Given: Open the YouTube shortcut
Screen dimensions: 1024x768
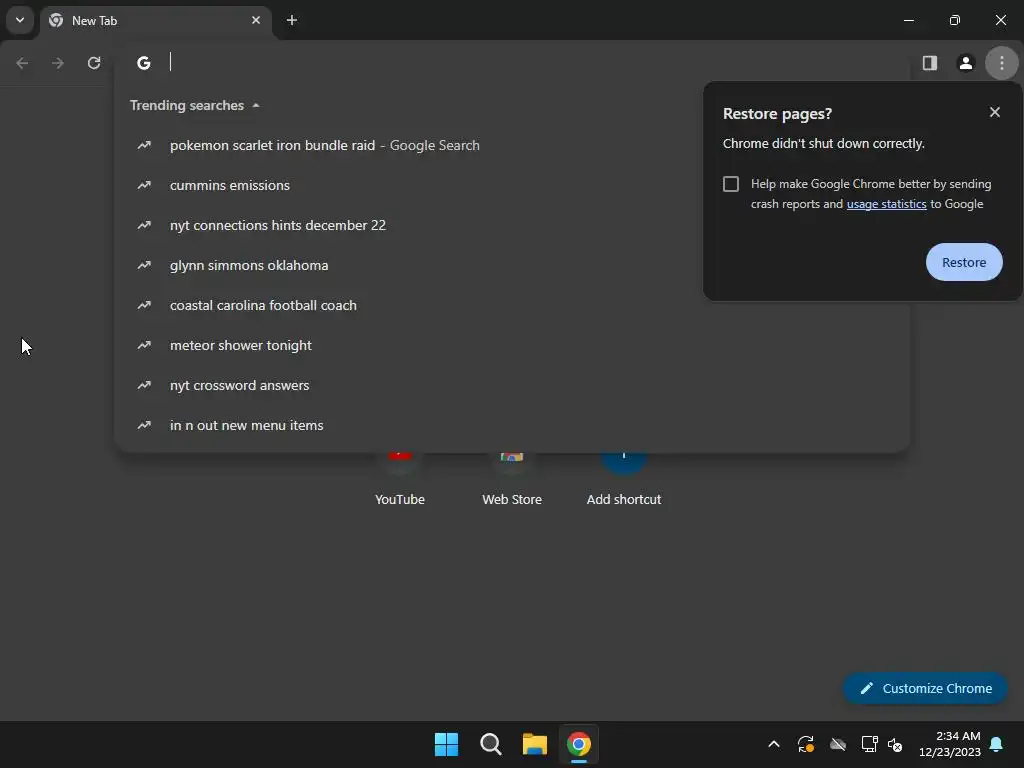Looking at the screenshot, I should click(x=400, y=480).
